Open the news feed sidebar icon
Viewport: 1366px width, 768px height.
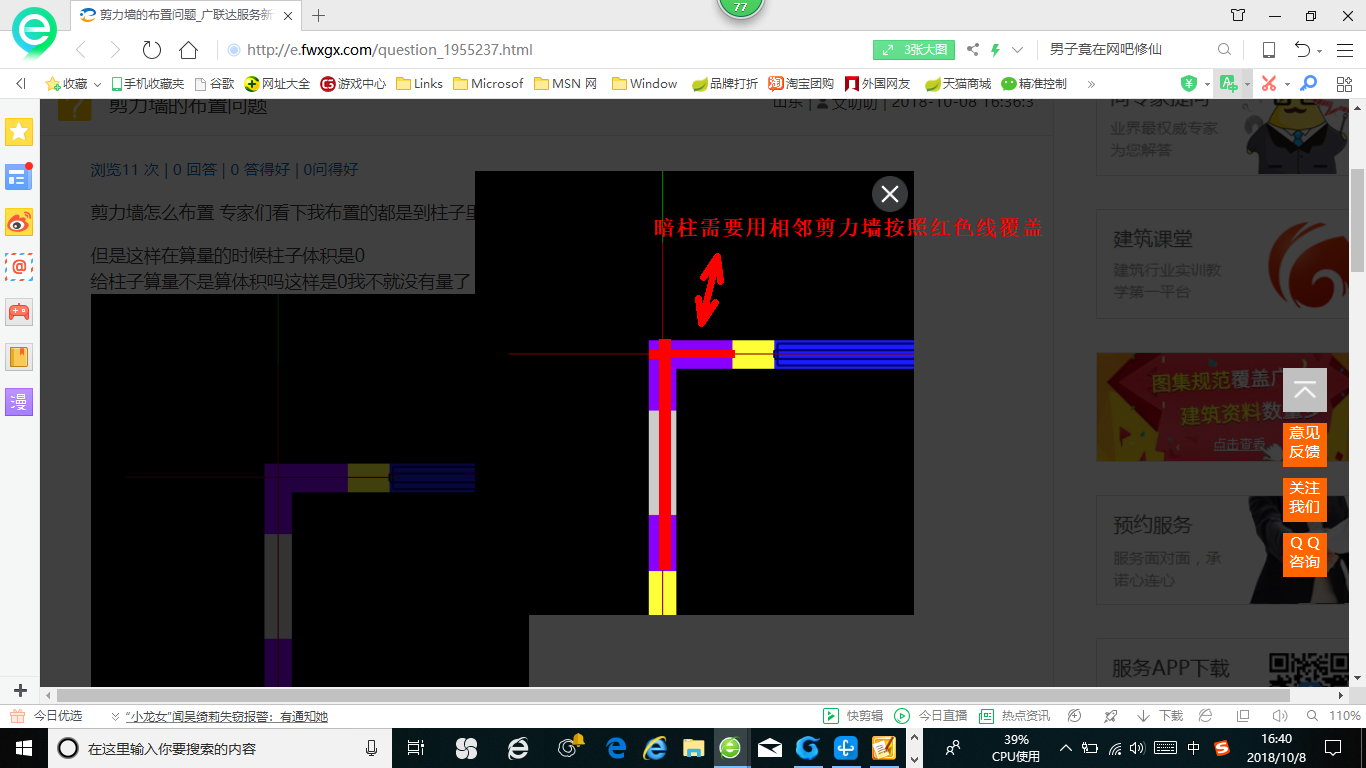point(20,177)
